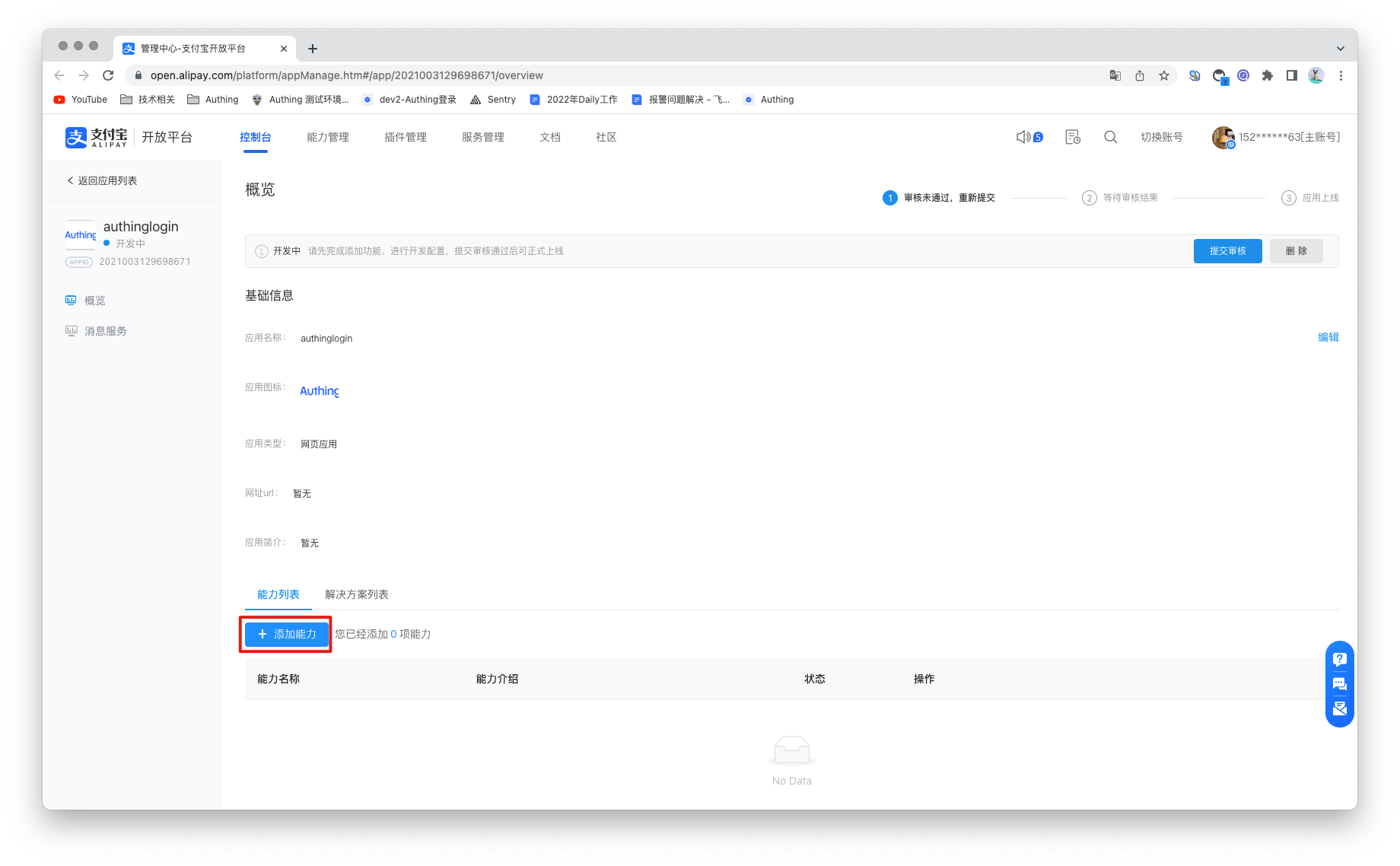Click the document clock icon in header

click(x=1072, y=137)
